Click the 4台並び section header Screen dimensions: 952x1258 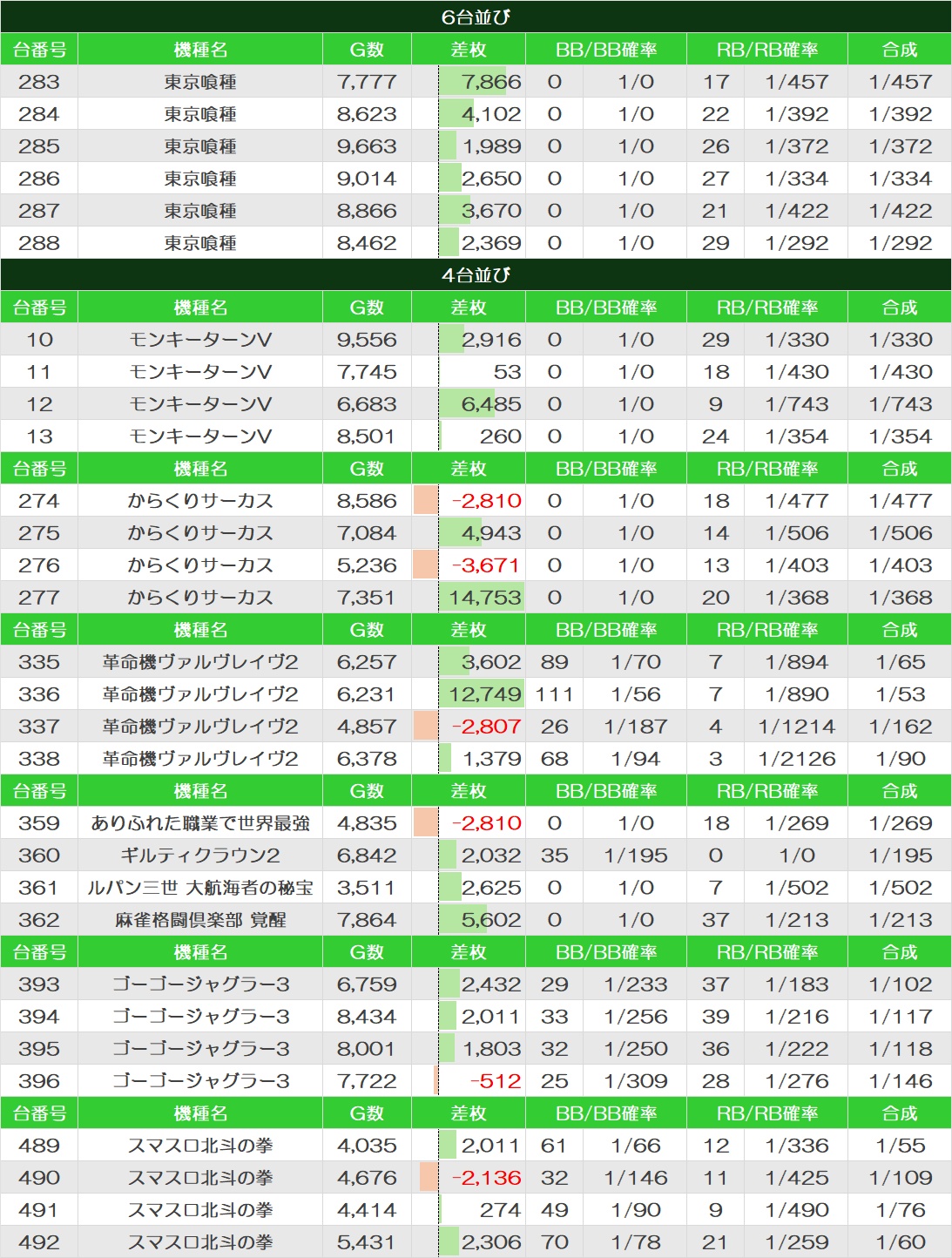(476, 274)
